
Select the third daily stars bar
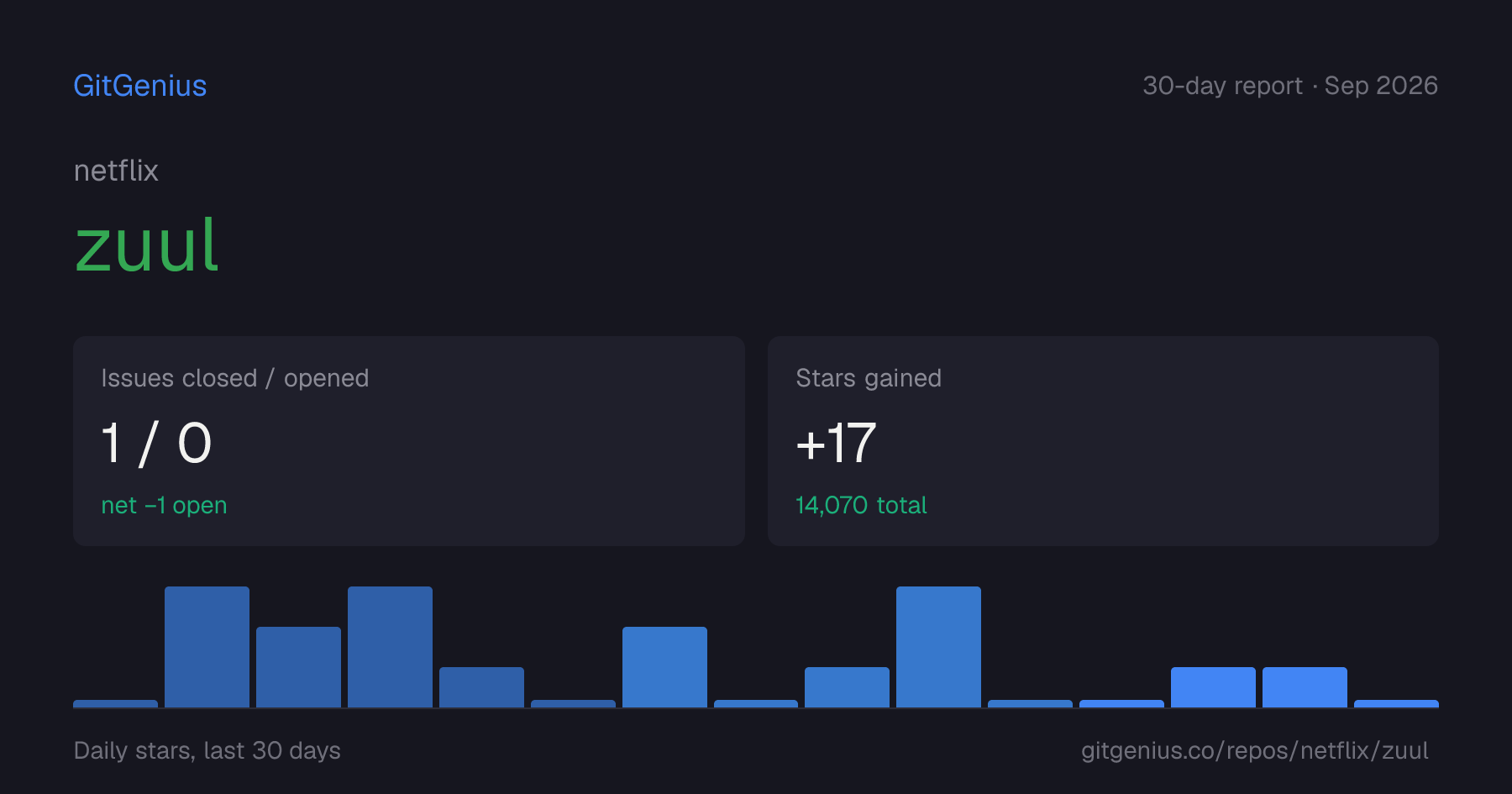click(298, 667)
